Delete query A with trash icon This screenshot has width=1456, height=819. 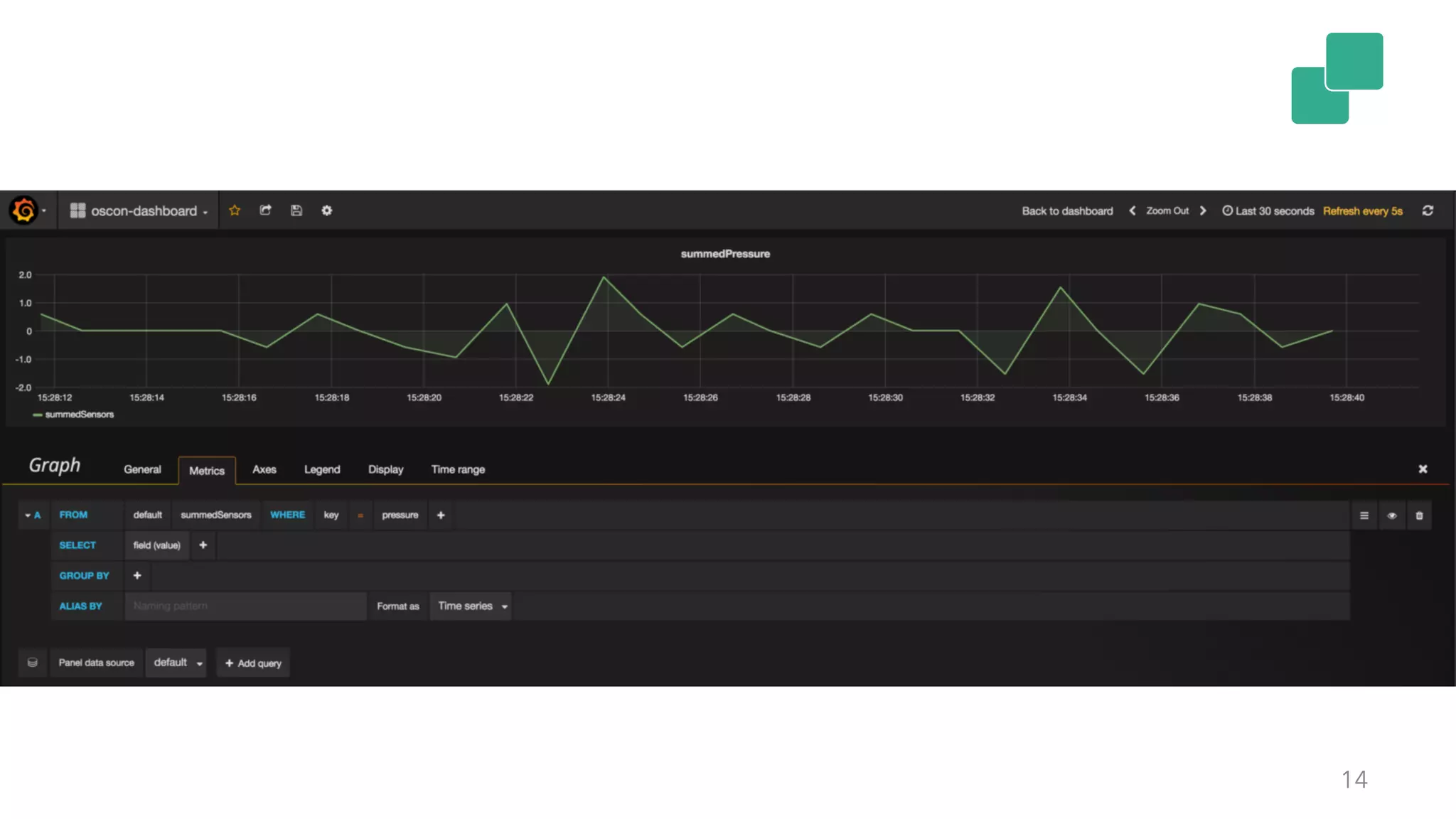[x=1419, y=515]
